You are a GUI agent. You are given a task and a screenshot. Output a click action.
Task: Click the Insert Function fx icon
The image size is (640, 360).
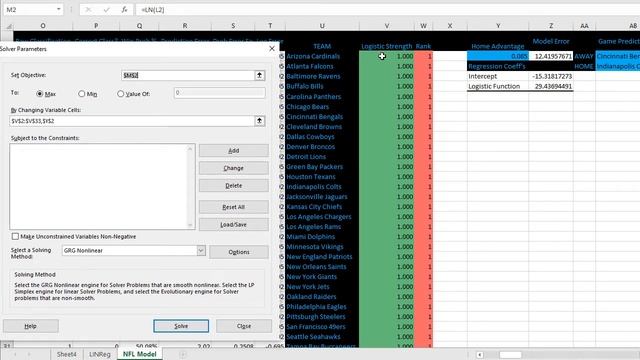pyautogui.click(x=124, y=9)
